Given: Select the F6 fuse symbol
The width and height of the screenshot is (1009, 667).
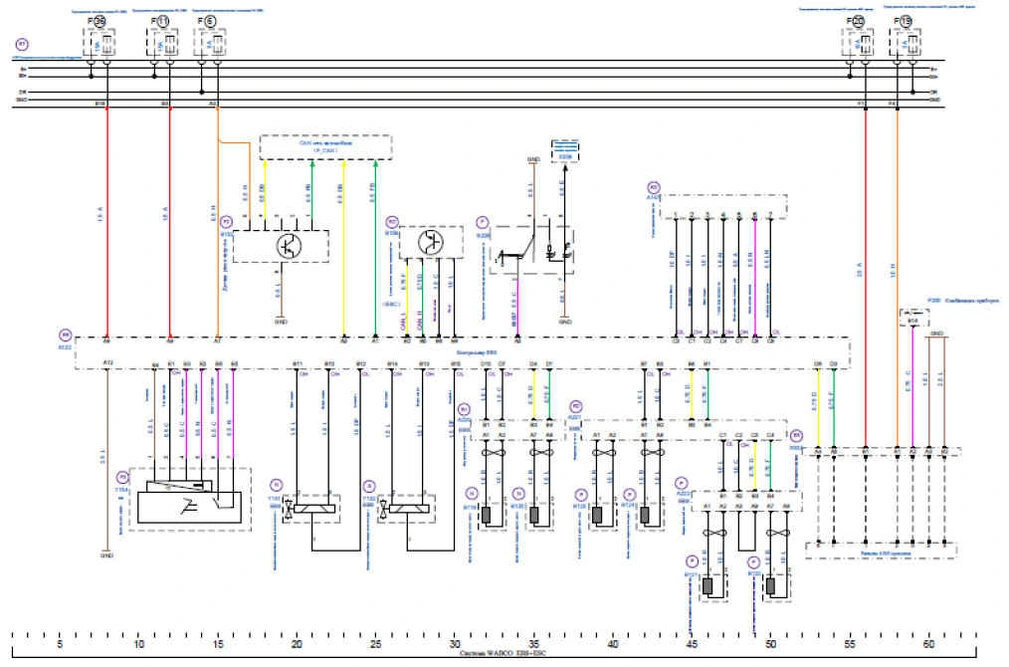Looking at the screenshot, I should [x=210, y=42].
